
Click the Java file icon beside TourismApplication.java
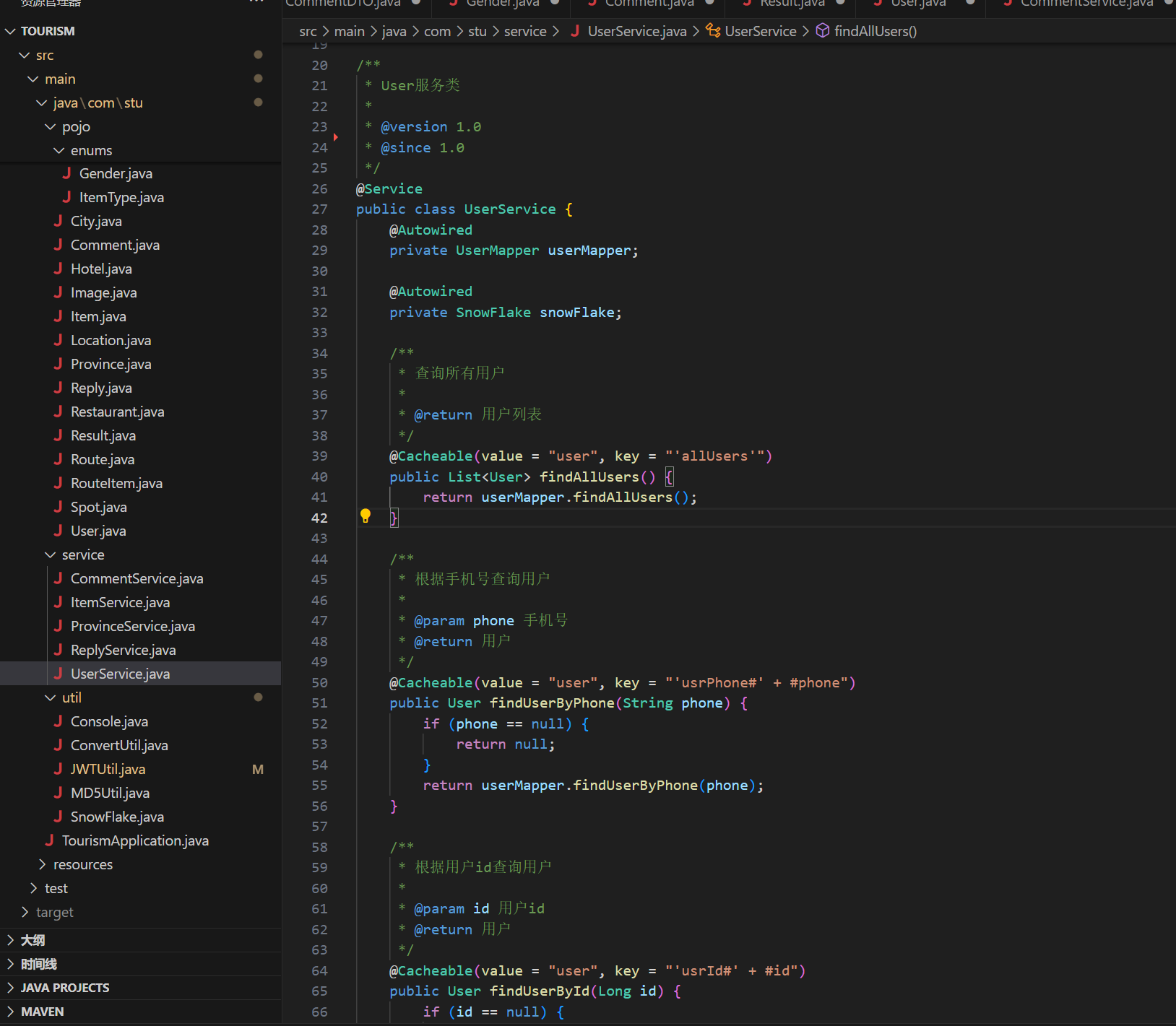pos(49,840)
